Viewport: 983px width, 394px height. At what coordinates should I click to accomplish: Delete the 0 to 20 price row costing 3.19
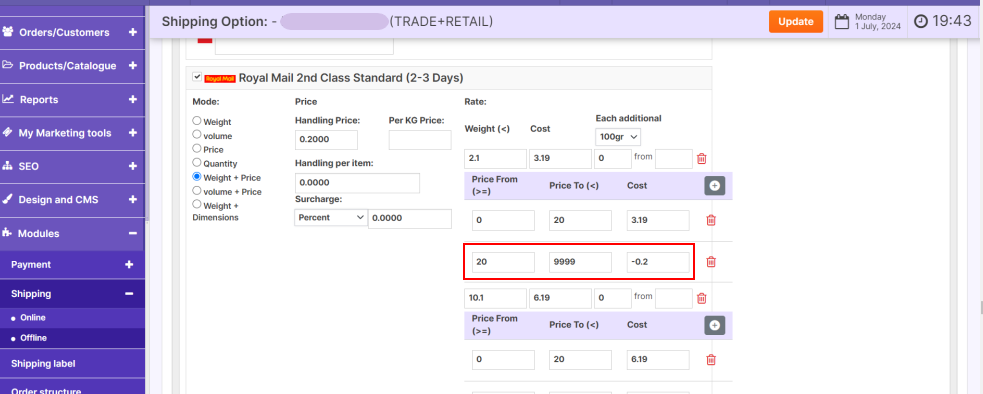pyautogui.click(x=711, y=220)
